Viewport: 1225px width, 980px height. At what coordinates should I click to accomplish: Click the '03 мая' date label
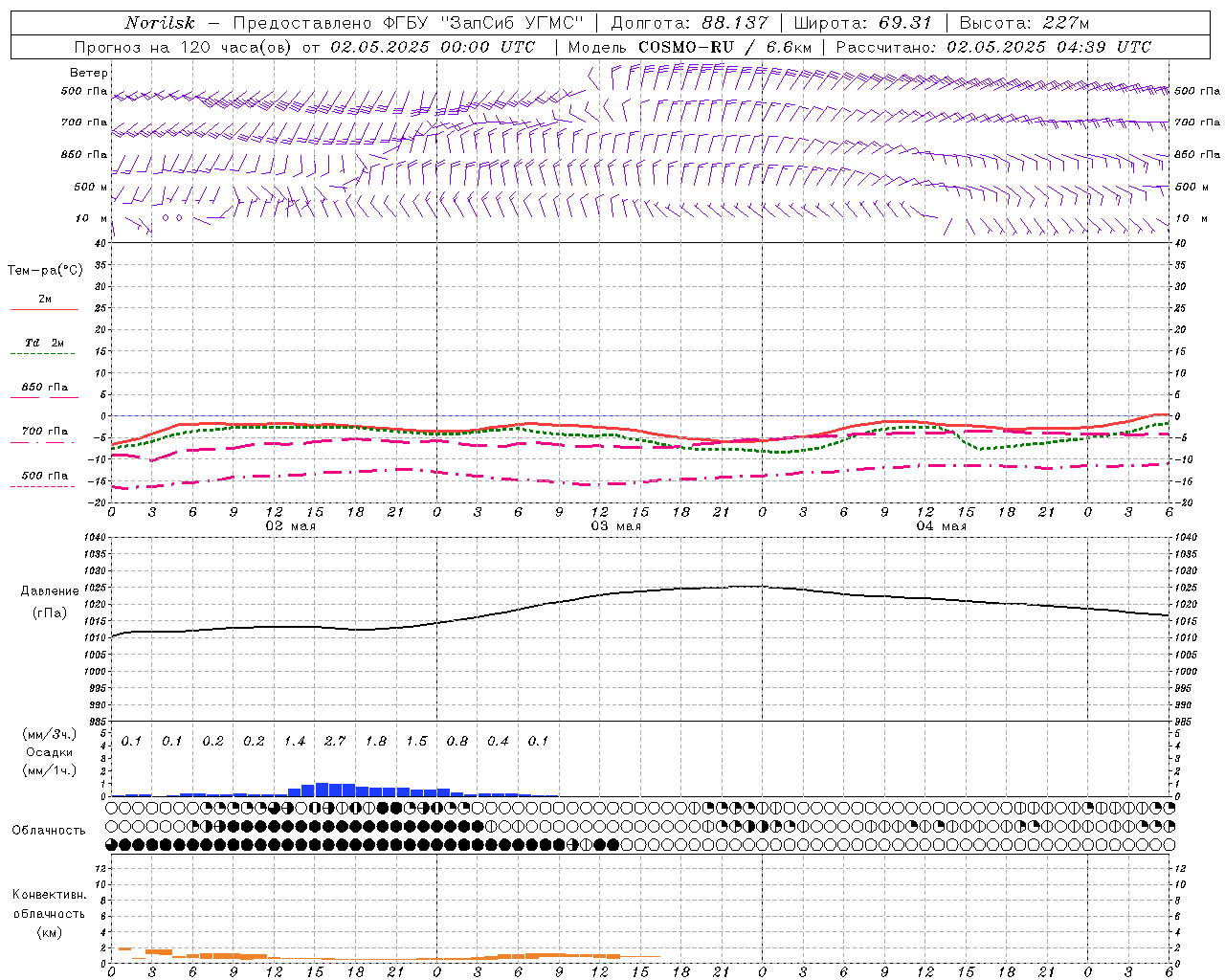615,526
